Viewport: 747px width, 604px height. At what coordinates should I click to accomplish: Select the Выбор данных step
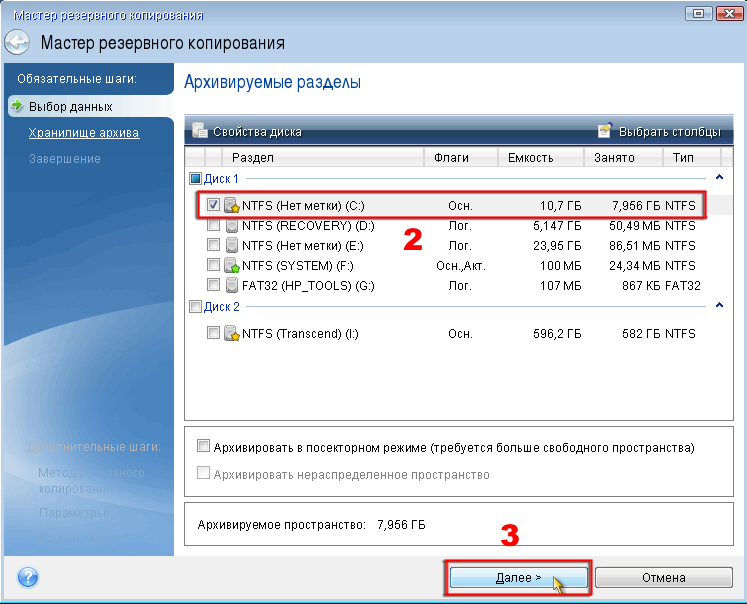(x=71, y=106)
